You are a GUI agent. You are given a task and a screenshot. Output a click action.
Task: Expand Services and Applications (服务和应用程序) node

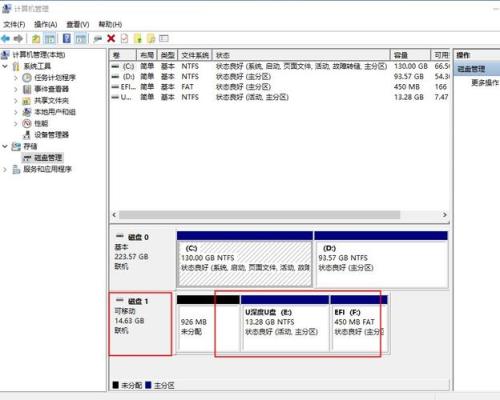point(5,169)
